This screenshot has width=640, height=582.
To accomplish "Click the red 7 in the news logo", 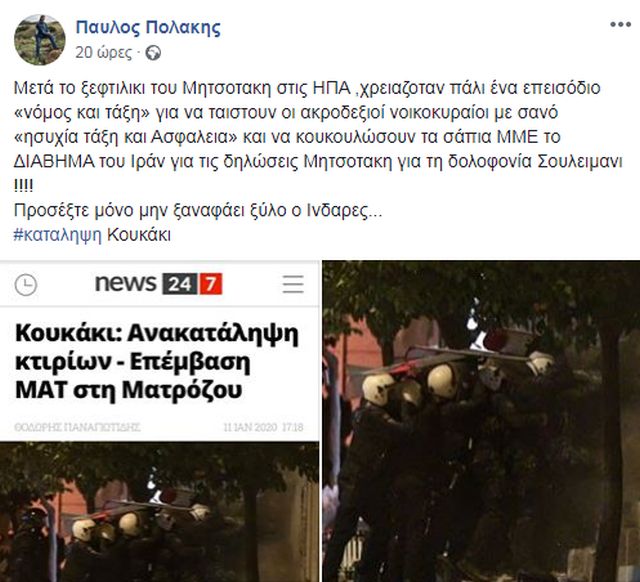I will (211, 284).
